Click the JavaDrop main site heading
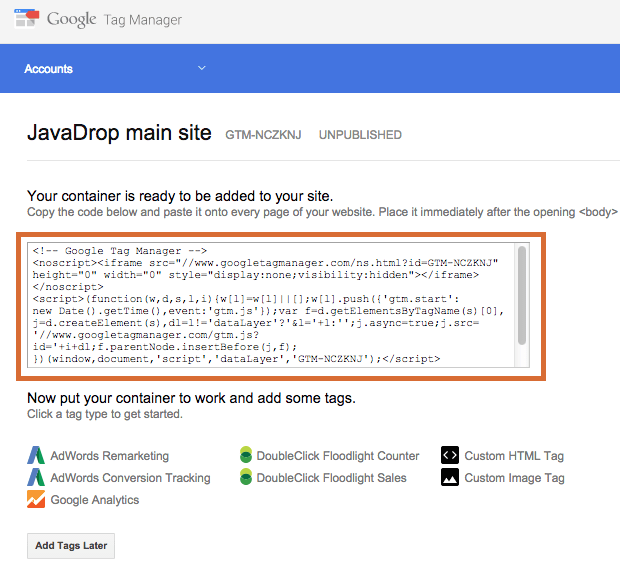Viewport: 620px width, 579px height. 119,132
